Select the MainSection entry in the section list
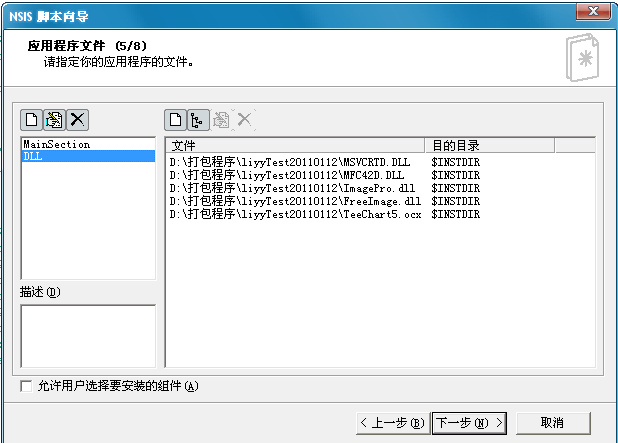 [87, 144]
